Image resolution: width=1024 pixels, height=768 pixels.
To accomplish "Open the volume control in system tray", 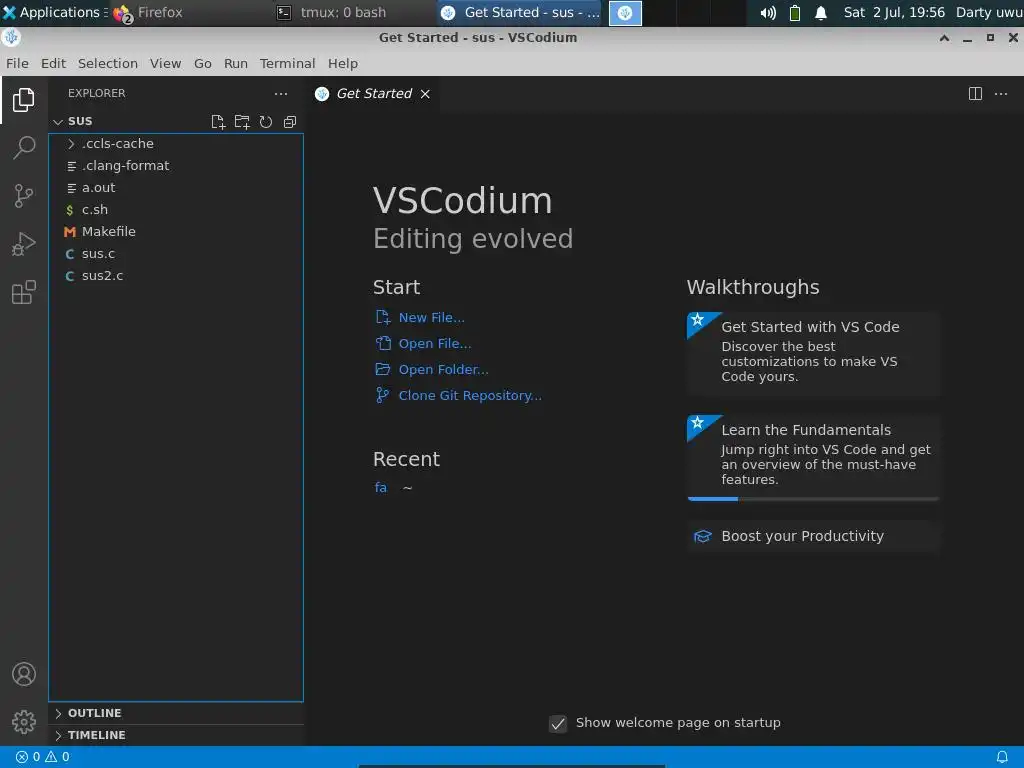I will coord(768,12).
